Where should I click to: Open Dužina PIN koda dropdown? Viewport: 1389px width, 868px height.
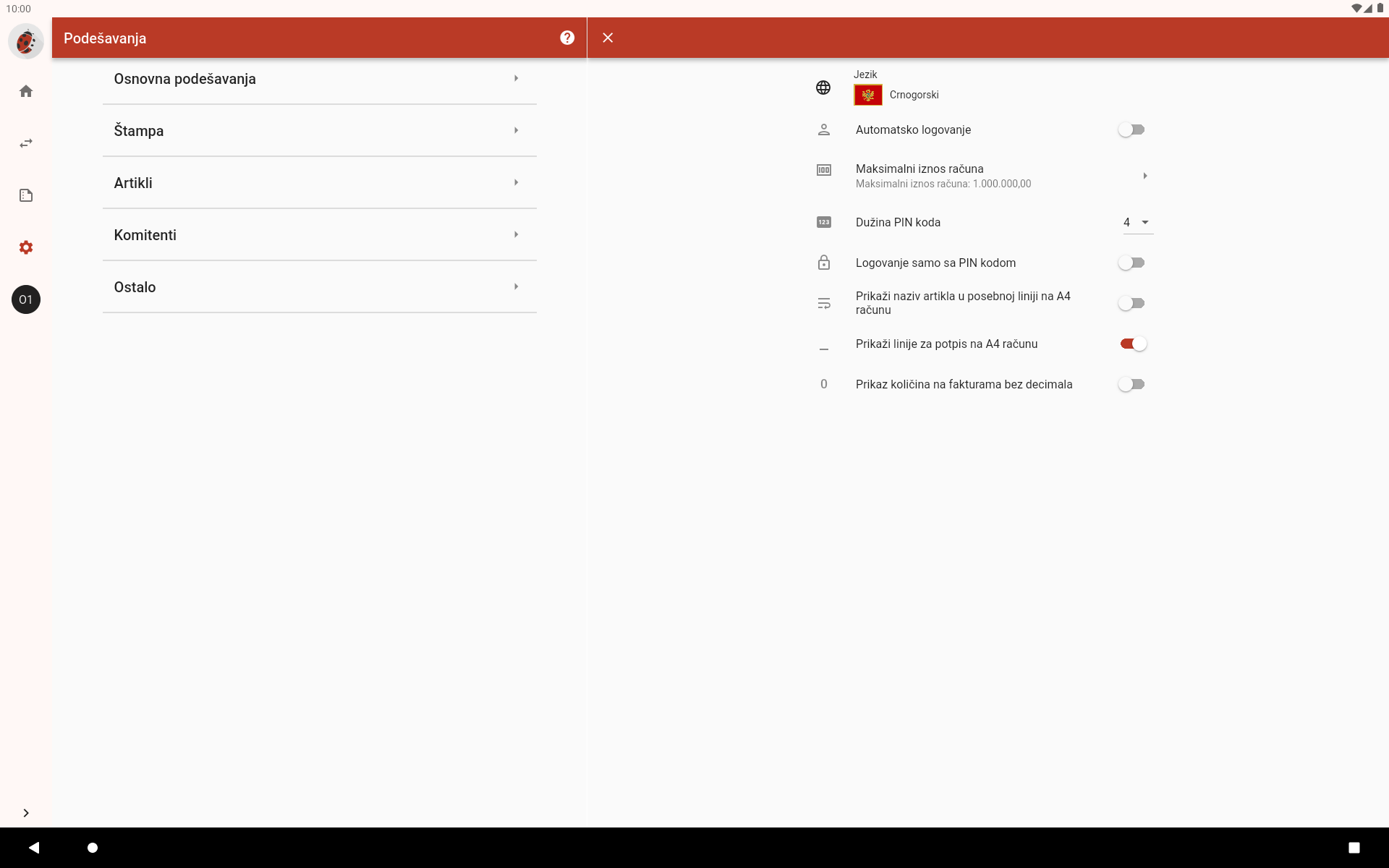click(1138, 222)
